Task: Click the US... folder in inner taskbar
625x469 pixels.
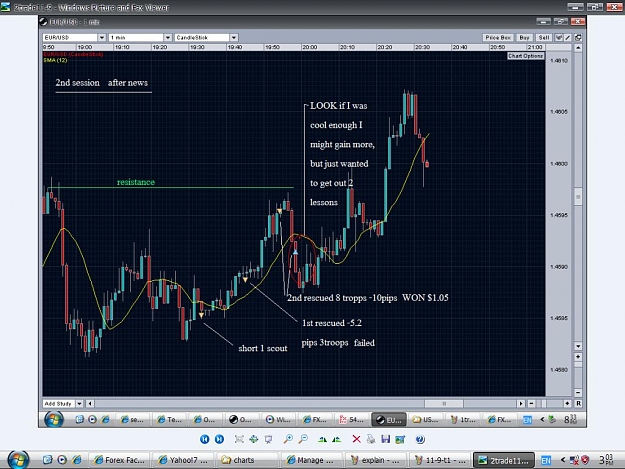Action: (425, 419)
